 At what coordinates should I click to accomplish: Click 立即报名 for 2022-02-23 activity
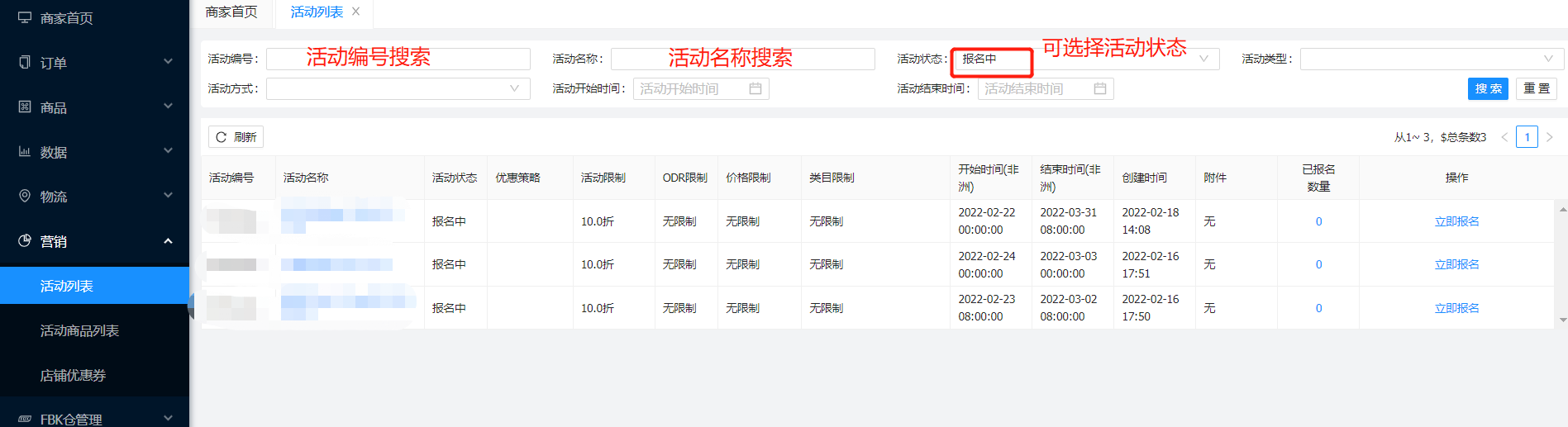(x=1456, y=308)
